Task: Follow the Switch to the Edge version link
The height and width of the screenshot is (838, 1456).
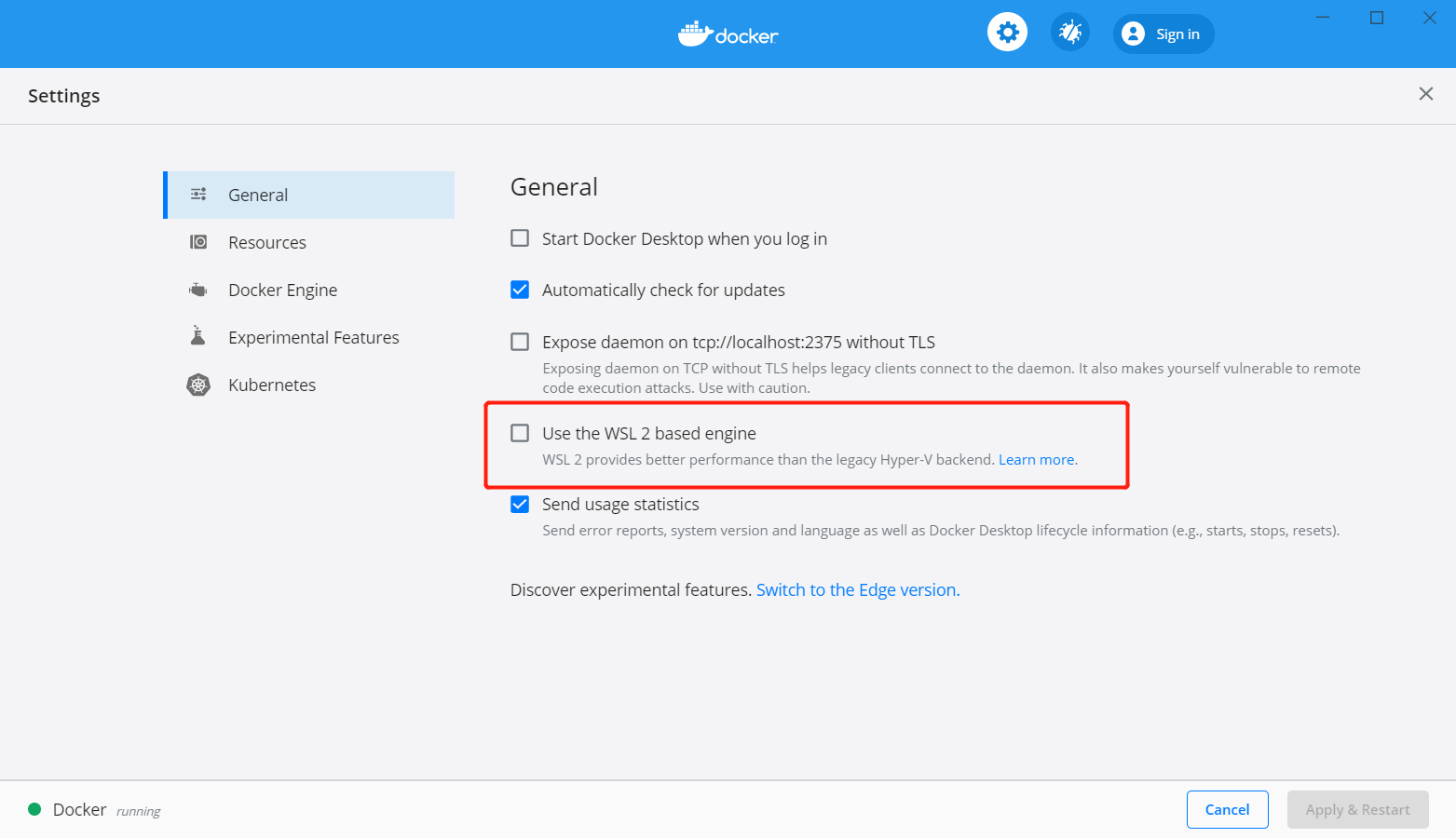Action: pyautogui.click(x=857, y=589)
